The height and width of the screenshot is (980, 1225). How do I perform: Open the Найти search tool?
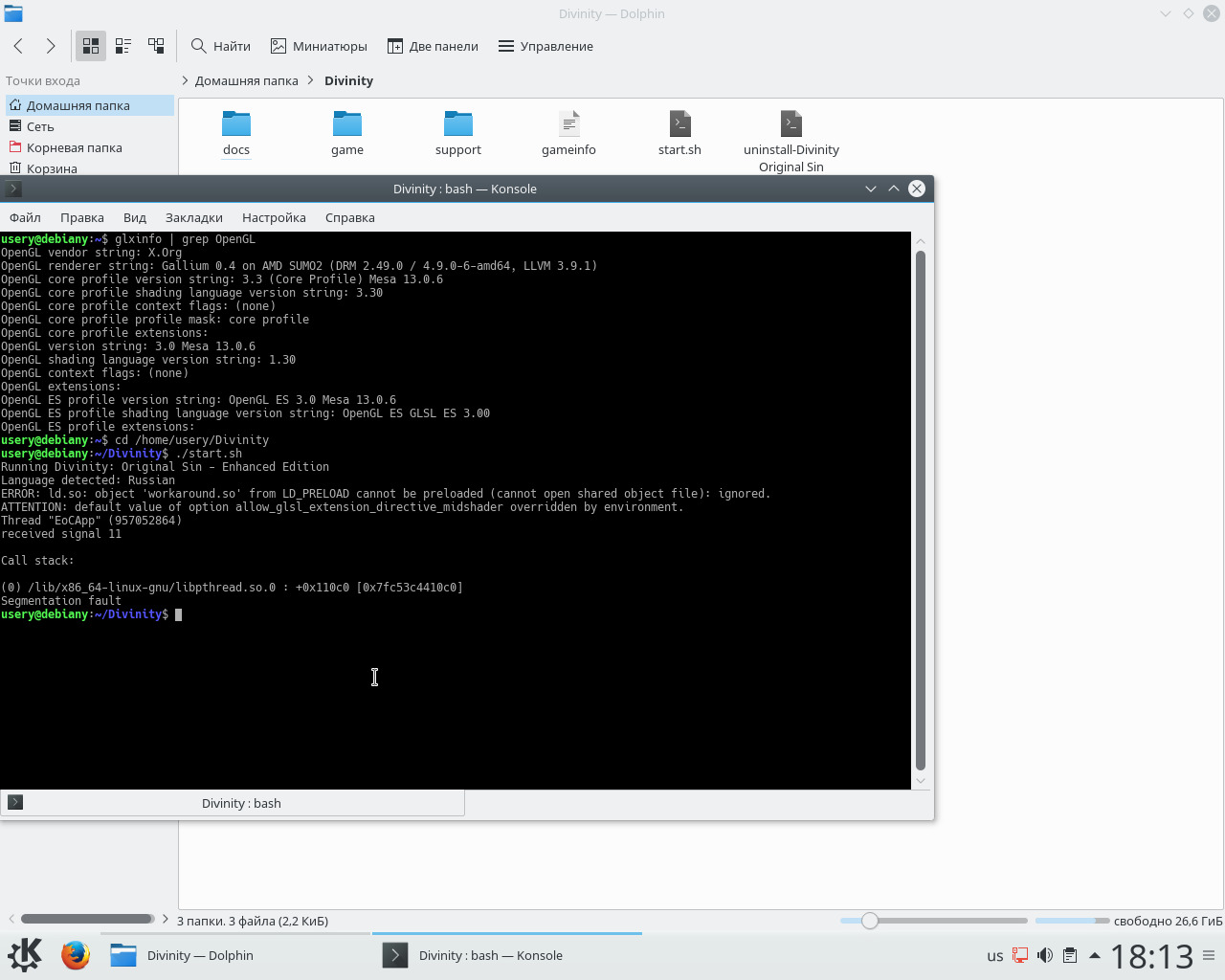[220, 46]
